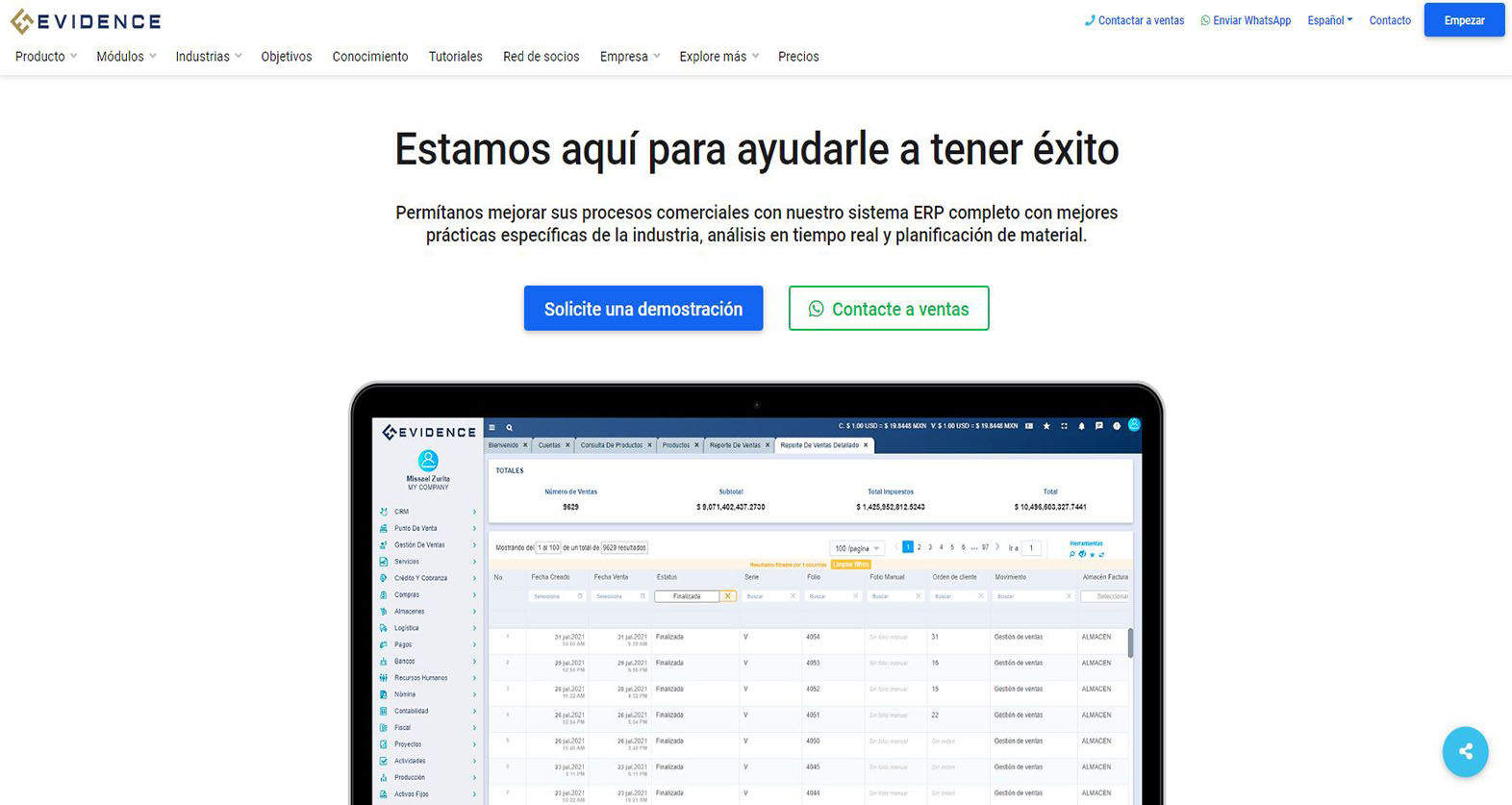Image resolution: width=1512 pixels, height=805 pixels.
Task: Close the Bienvenido tab in the ERP demo
Action: (x=525, y=445)
